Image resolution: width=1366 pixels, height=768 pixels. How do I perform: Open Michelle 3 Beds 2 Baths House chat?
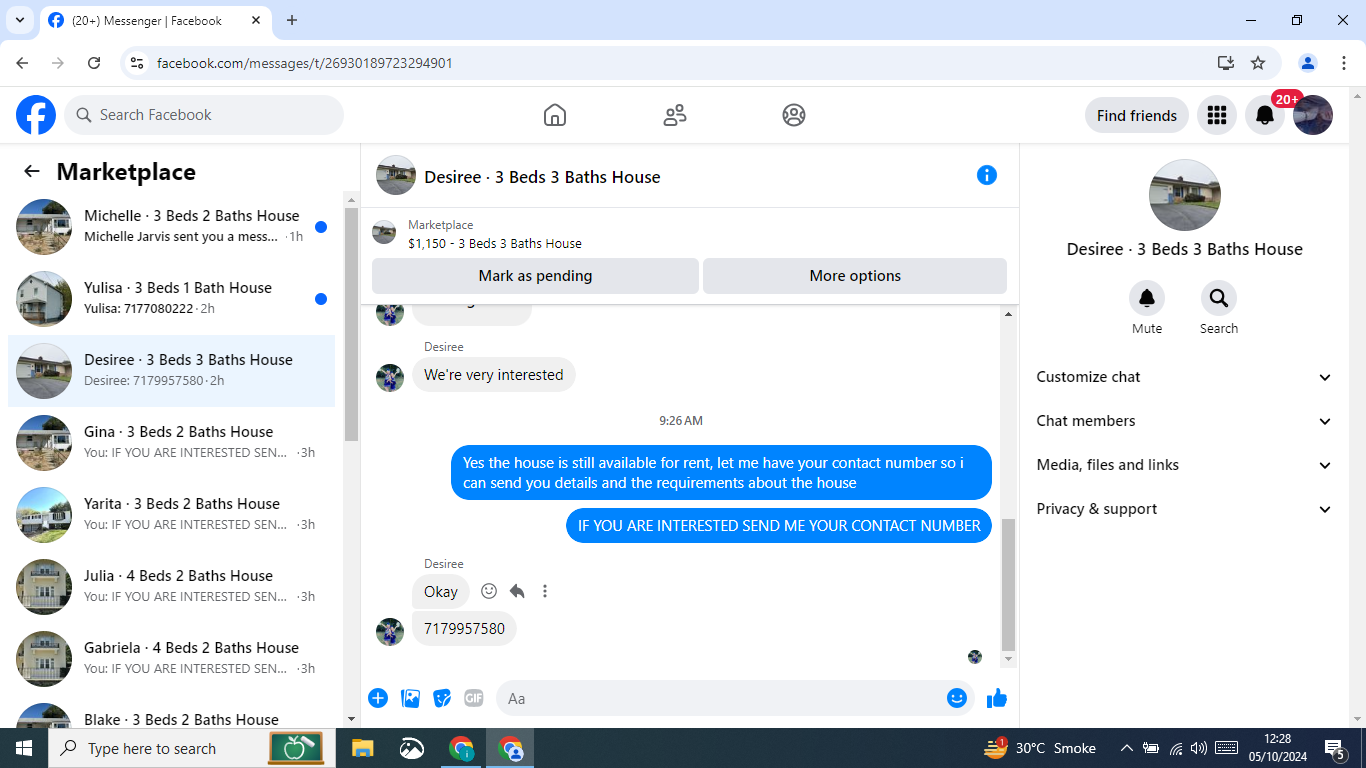tap(172, 227)
